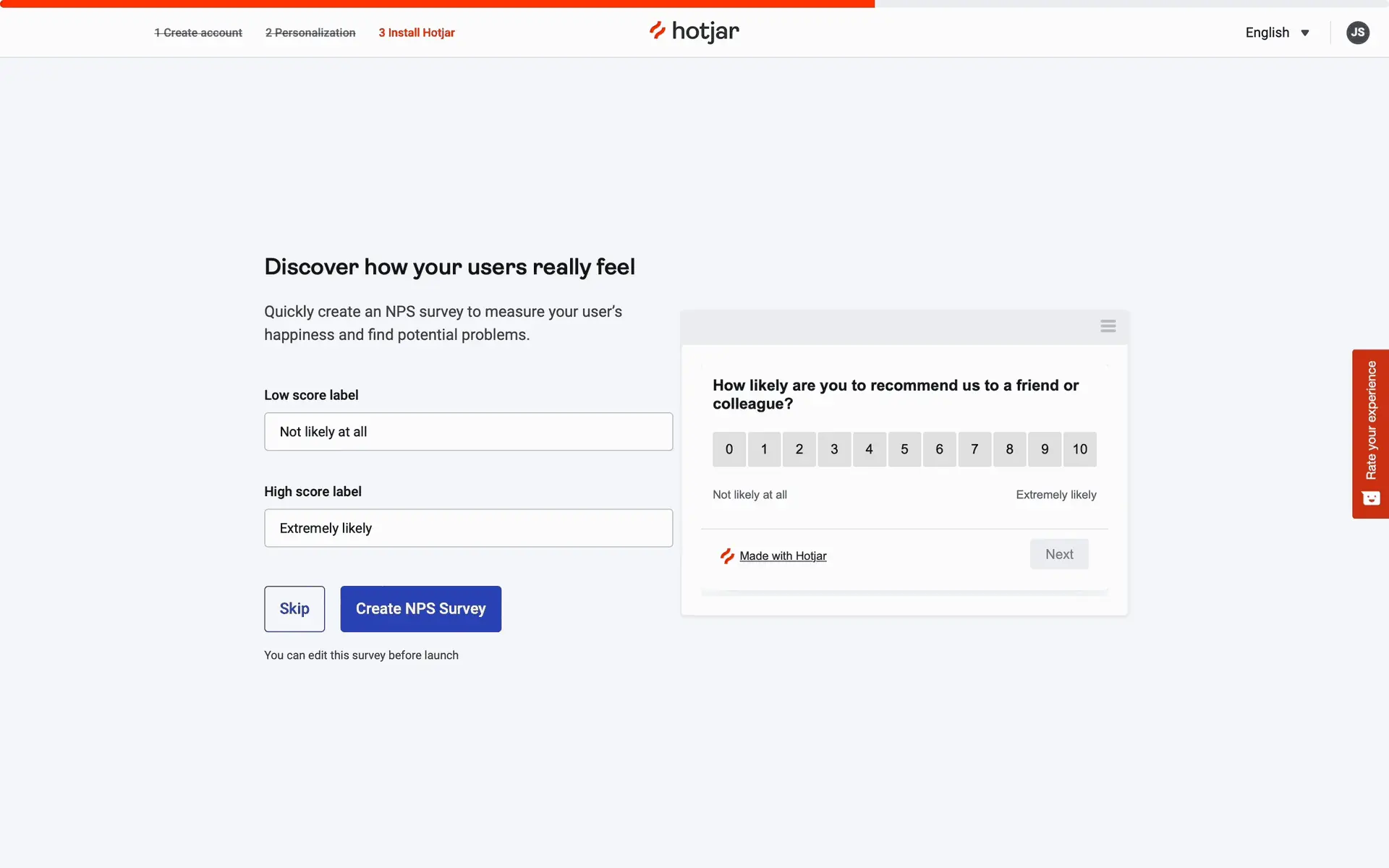Click smiley icon on Rate your experience tab
Image resolution: width=1389 pixels, height=868 pixels.
point(1370,498)
